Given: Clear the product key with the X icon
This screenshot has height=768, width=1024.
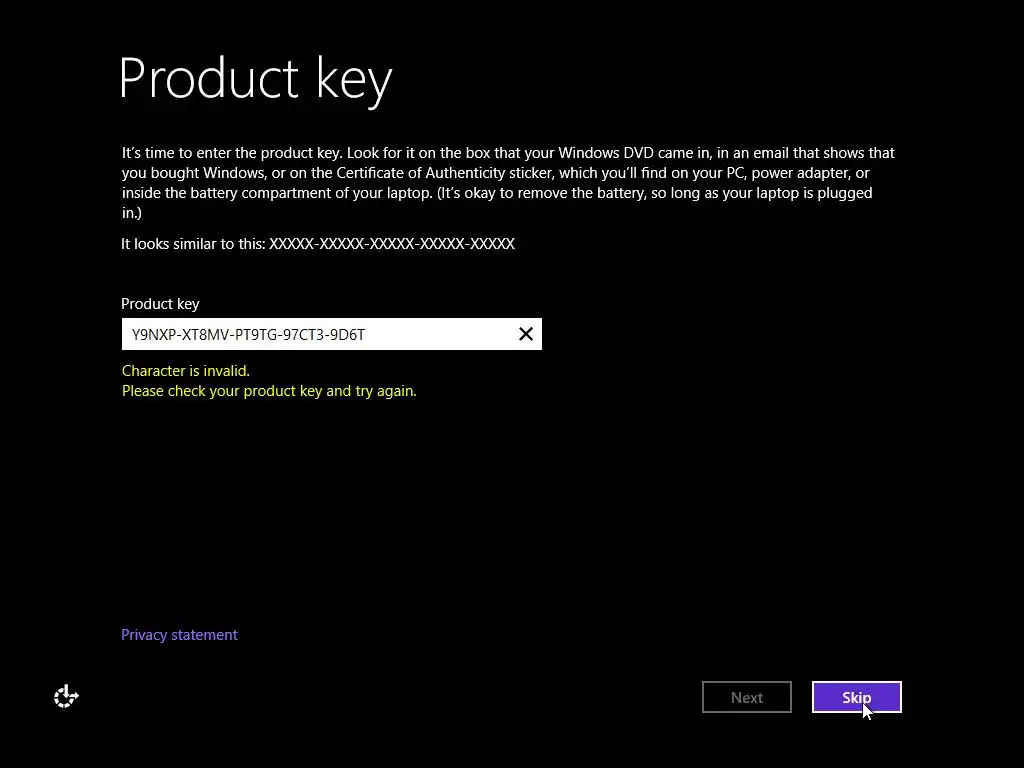Looking at the screenshot, I should tap(526, 334).
